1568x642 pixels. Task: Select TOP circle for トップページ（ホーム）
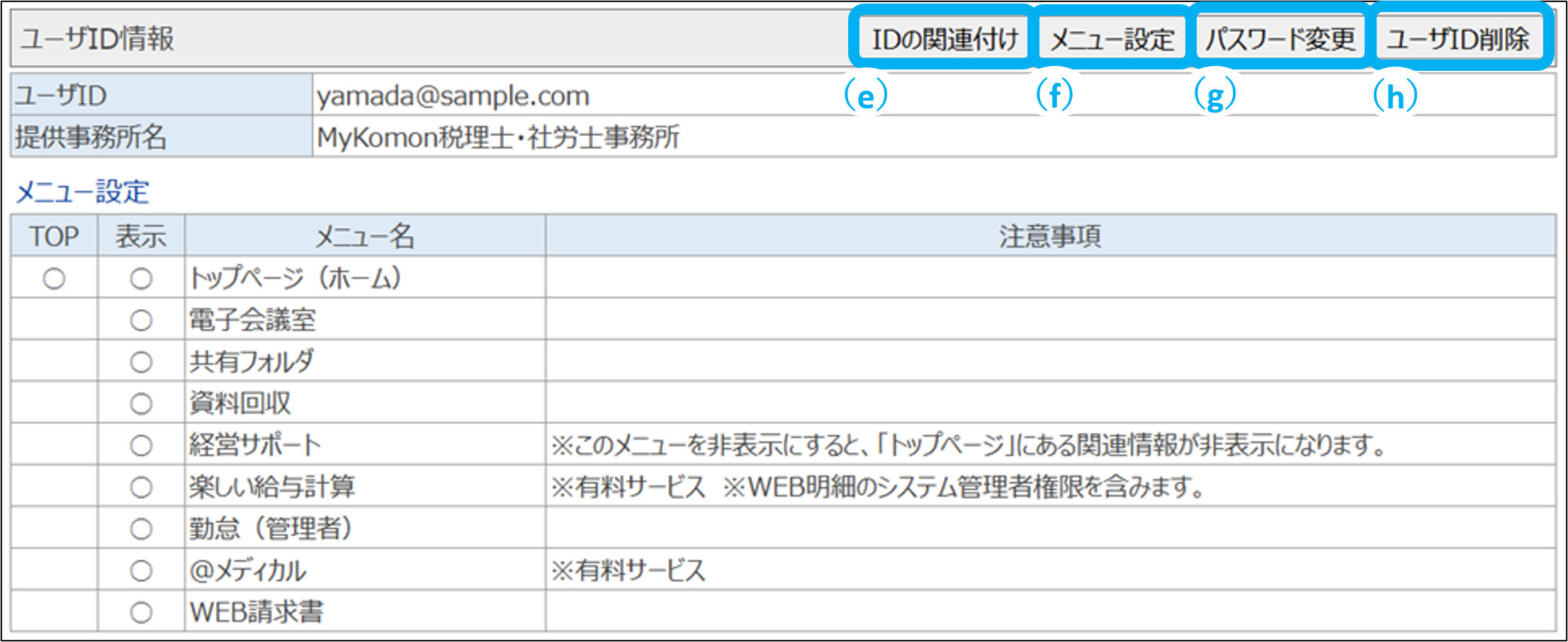point(54,278)
